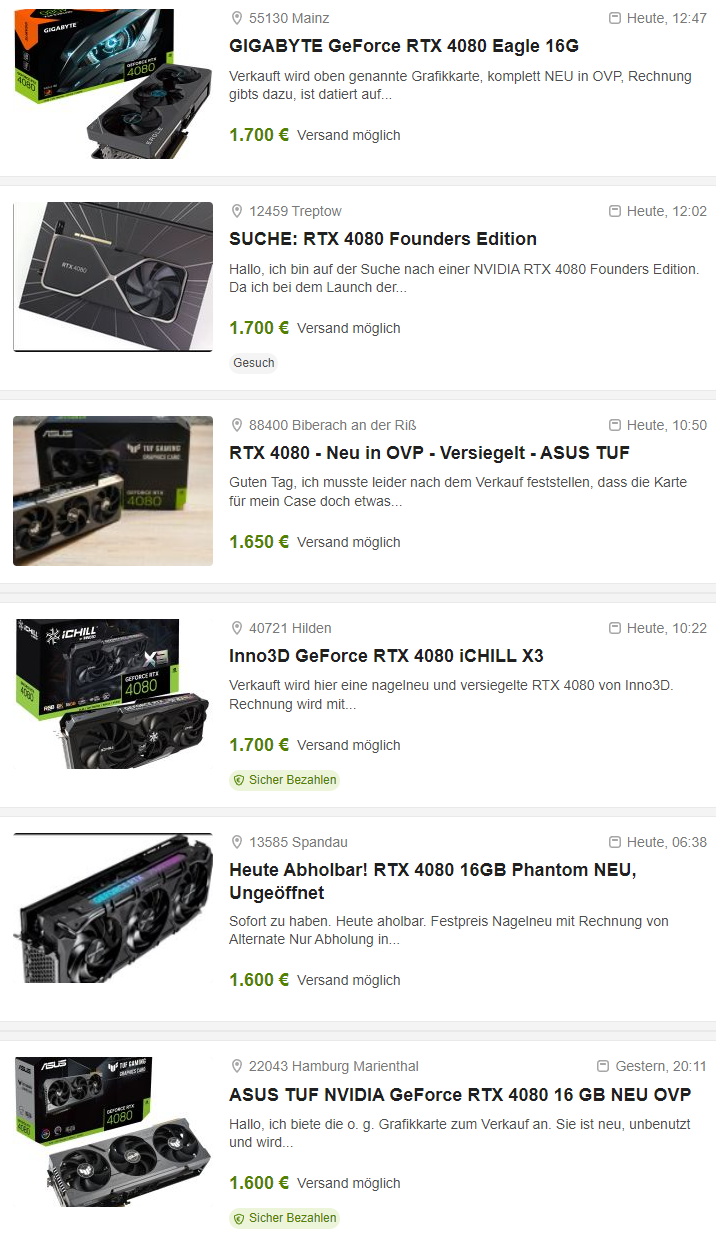The height and width of the screenshot is (1243, 716).
Task: Open the Inno3D GeForce RTX 4080 iCHILL X3 title
Action: [386, 656]
